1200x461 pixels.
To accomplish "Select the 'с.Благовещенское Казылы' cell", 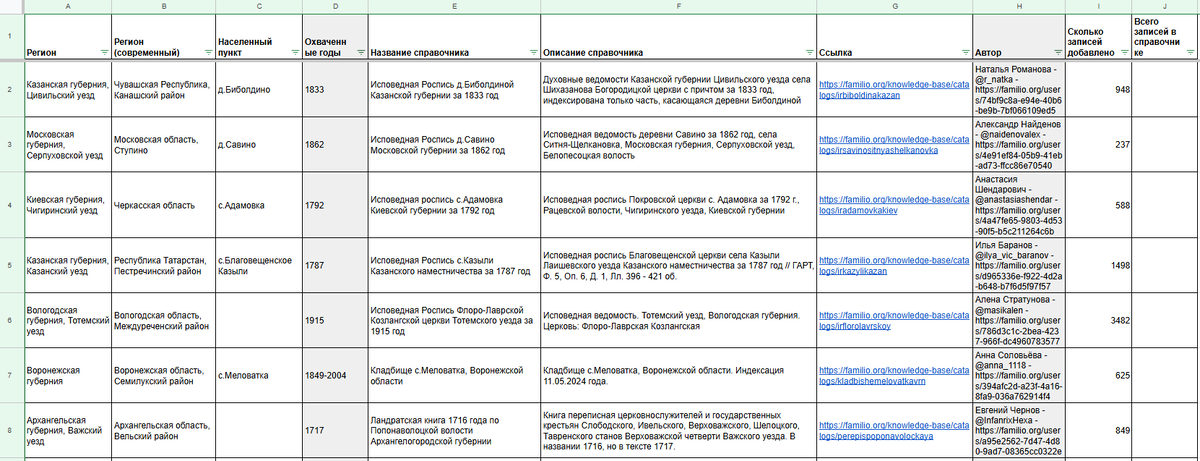I will 257,265.
